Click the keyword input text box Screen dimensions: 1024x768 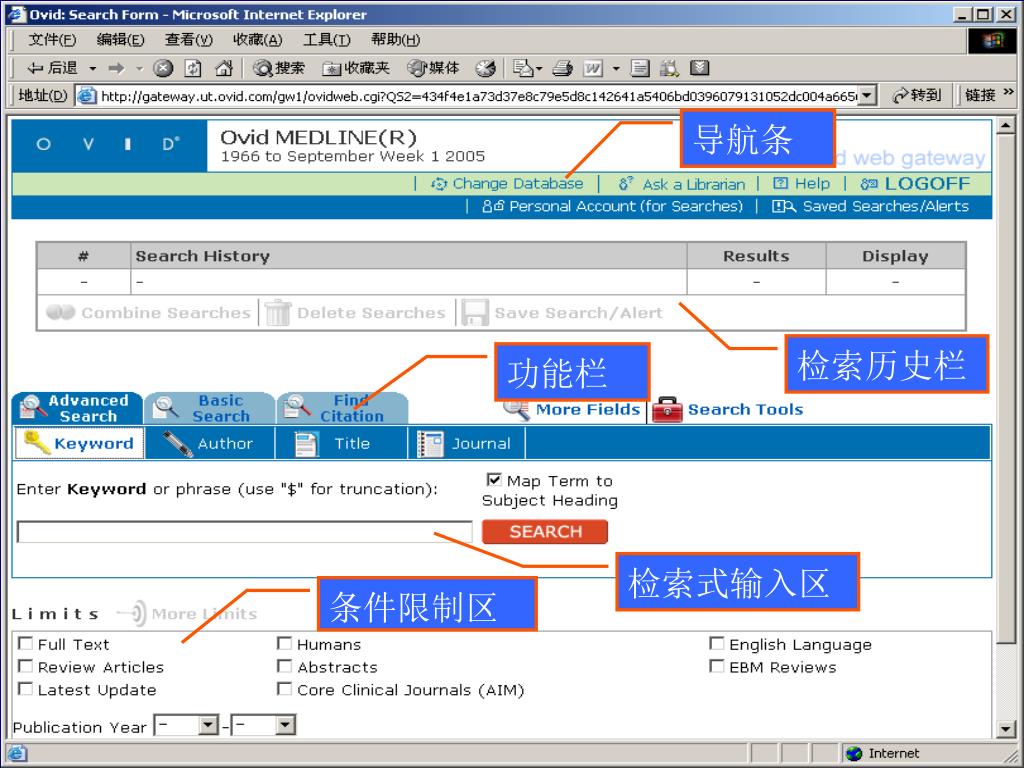pos(244,532)
